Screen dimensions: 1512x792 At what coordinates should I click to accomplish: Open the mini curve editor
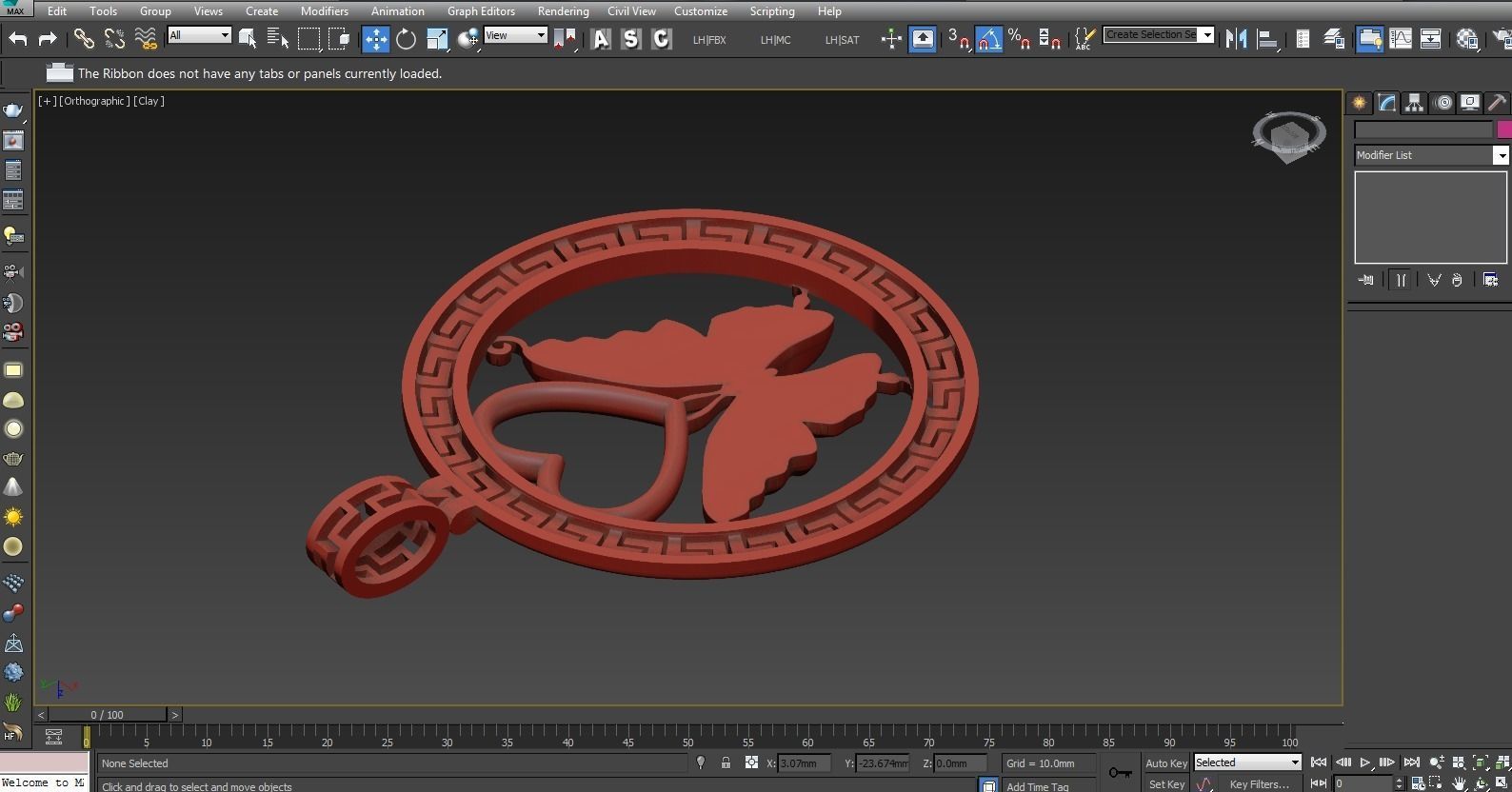pyautogui.click(x=53, y=737)
